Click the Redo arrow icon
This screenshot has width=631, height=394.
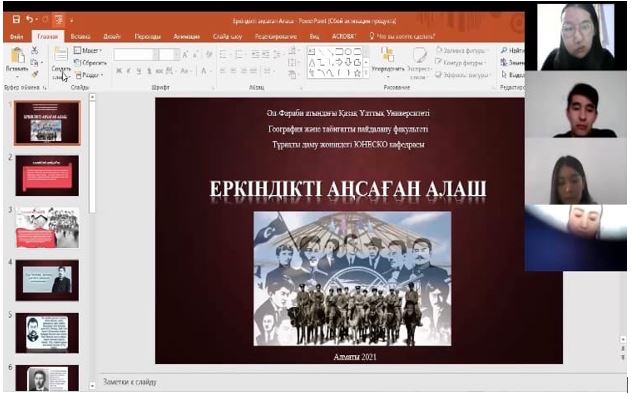click(x=45, y=19)
